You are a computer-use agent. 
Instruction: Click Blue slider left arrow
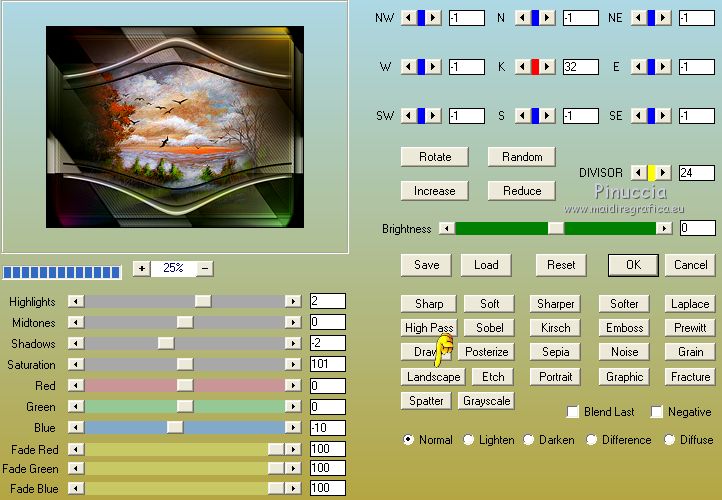76,428
